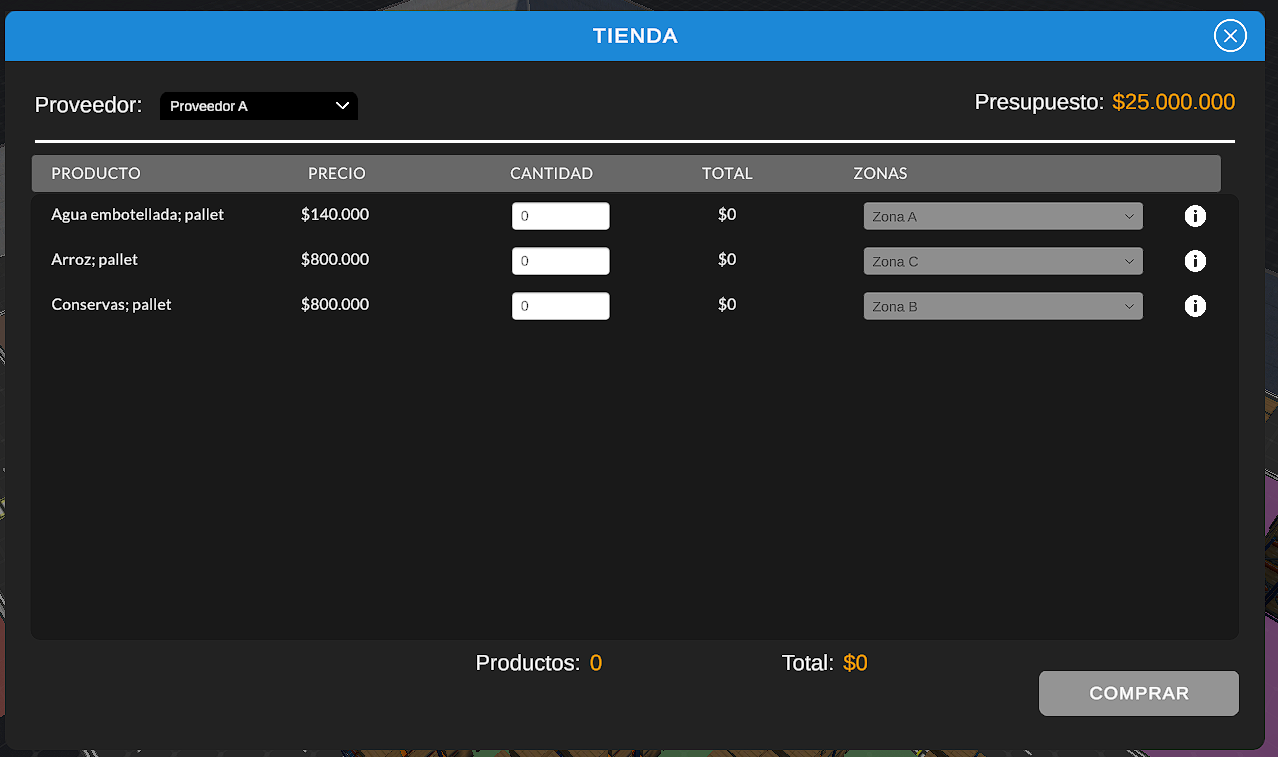
Task: Open info for Conservas pallet
Action: [x=1195, y=306]
